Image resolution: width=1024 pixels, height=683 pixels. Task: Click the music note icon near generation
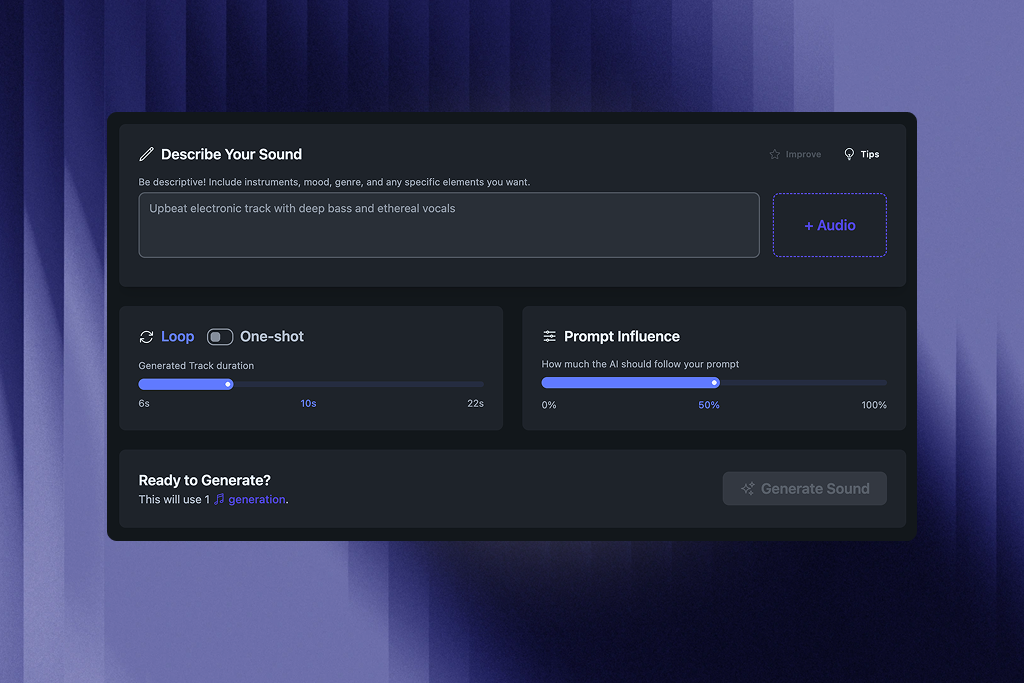(219, 499)
